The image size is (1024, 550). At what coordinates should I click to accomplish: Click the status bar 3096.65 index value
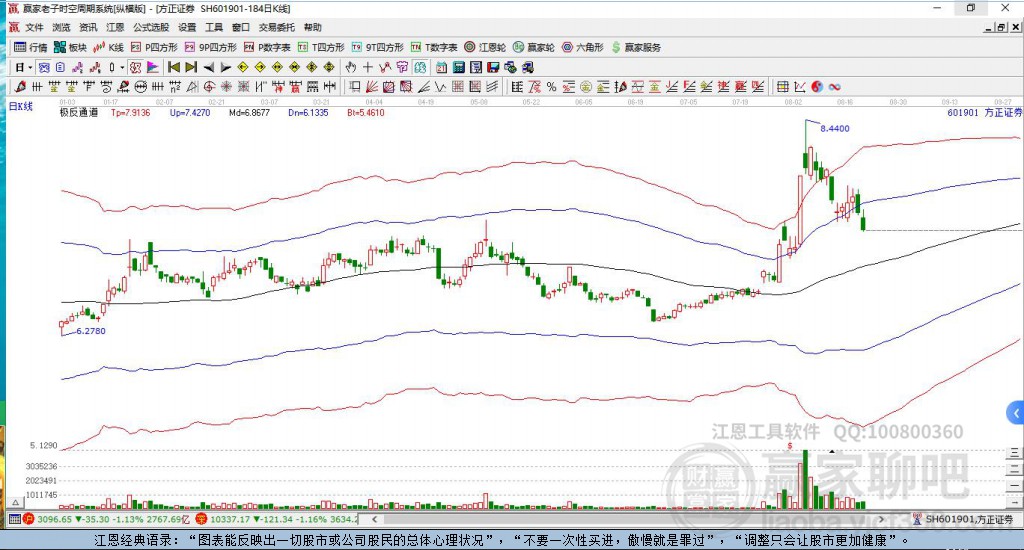click(x=54, y=519)
